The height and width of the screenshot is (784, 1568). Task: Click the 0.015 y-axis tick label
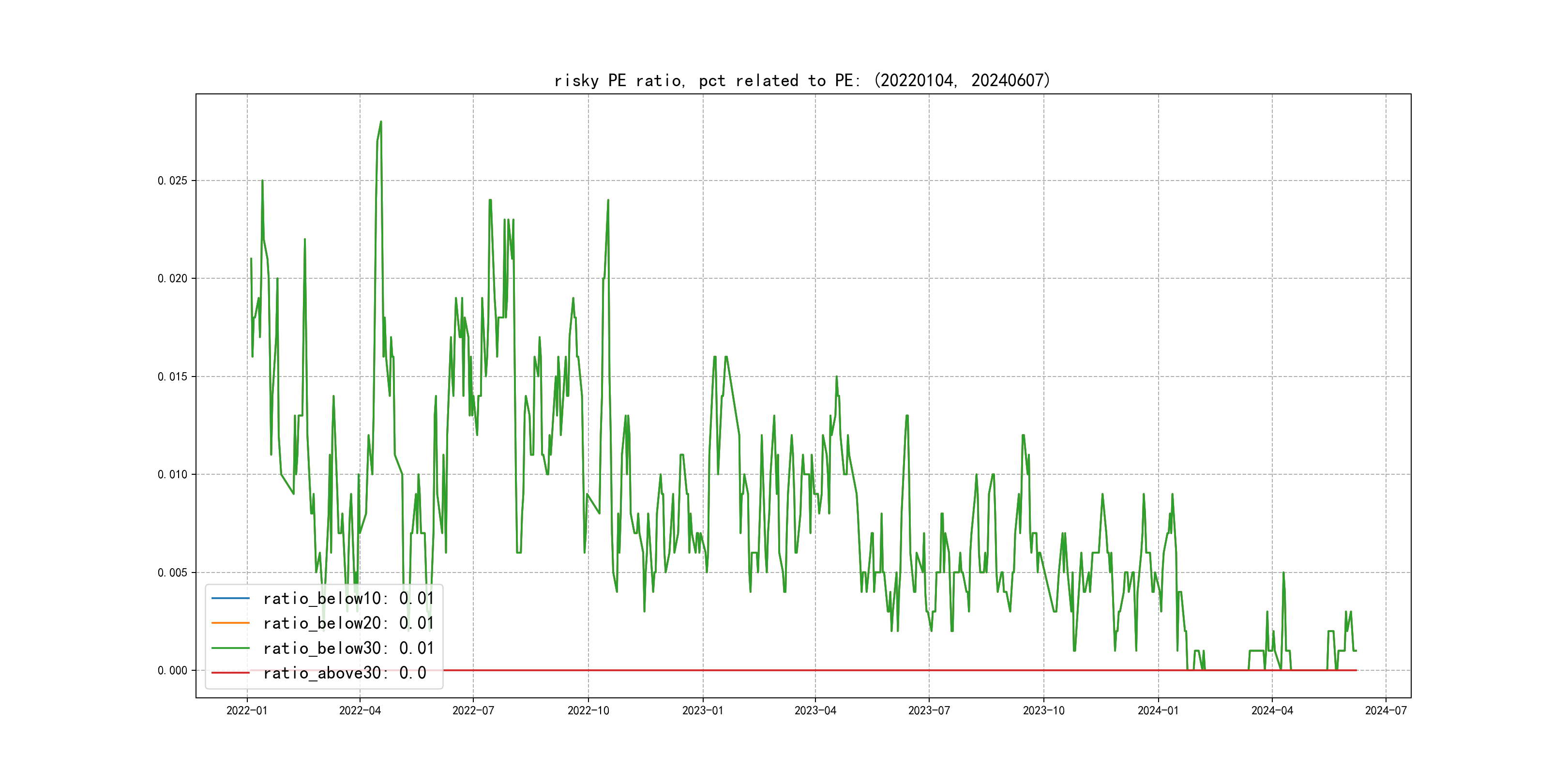[172, 377]
